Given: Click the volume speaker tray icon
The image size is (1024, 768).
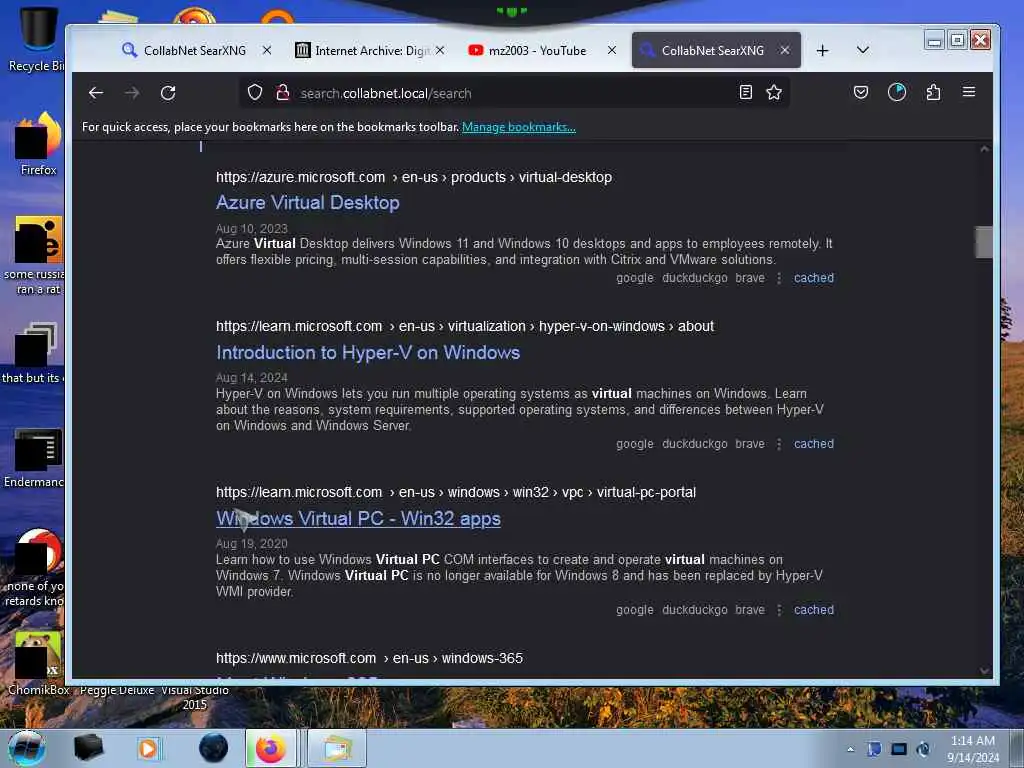Looking at the screenshot, I should 923,749.
